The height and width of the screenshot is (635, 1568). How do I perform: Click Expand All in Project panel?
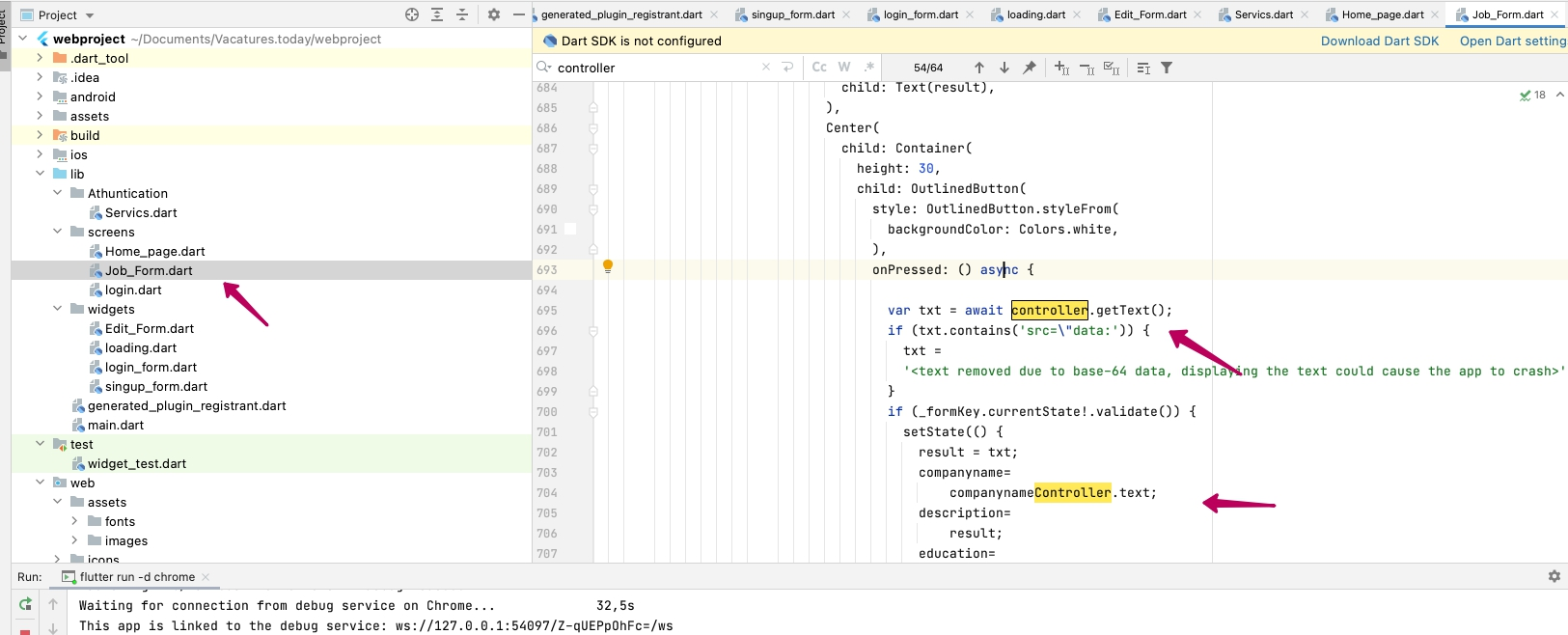[x=437, y=14]
